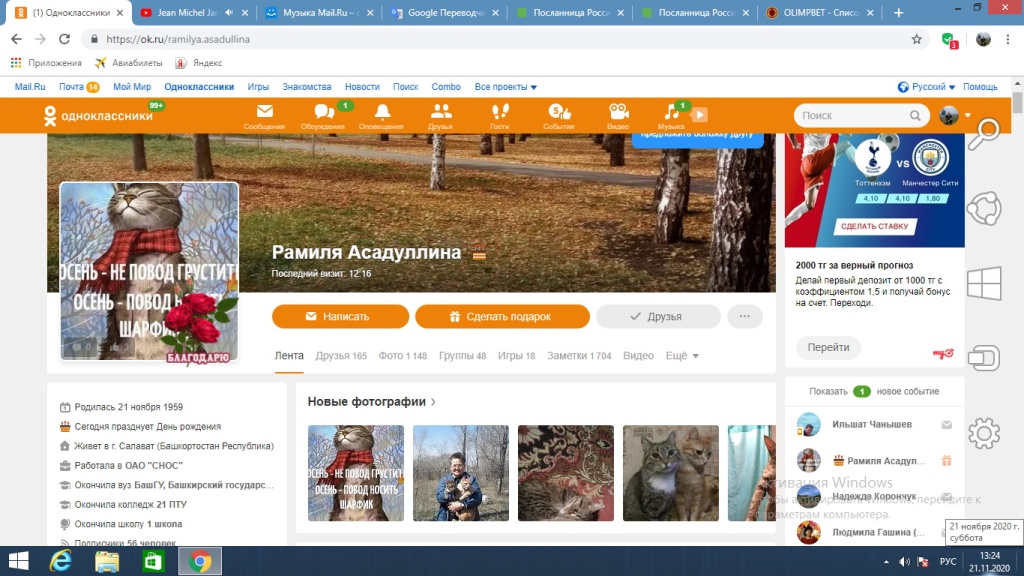Open File Explorer from taskbar
The height and width of the screenshot is (576, 1024).
[x=106, y=561]
